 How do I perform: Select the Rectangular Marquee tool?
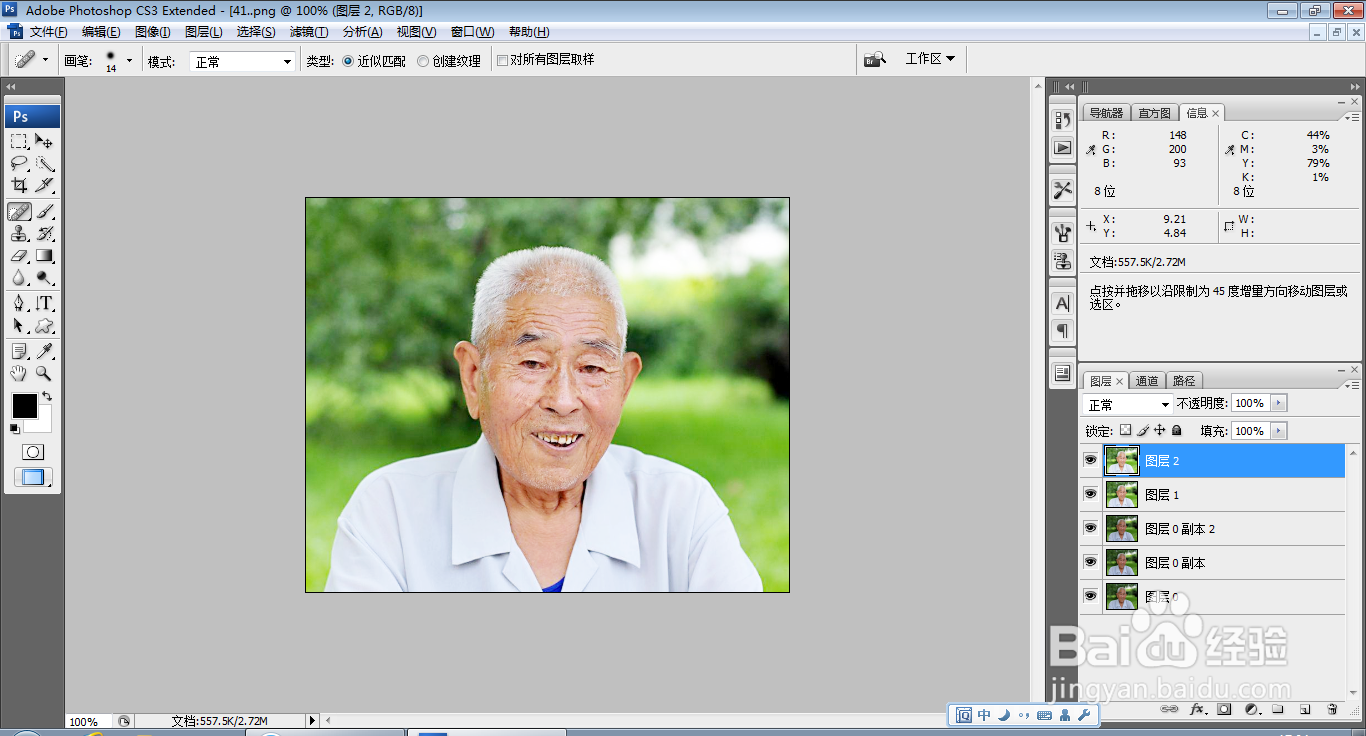pos(19,141)
